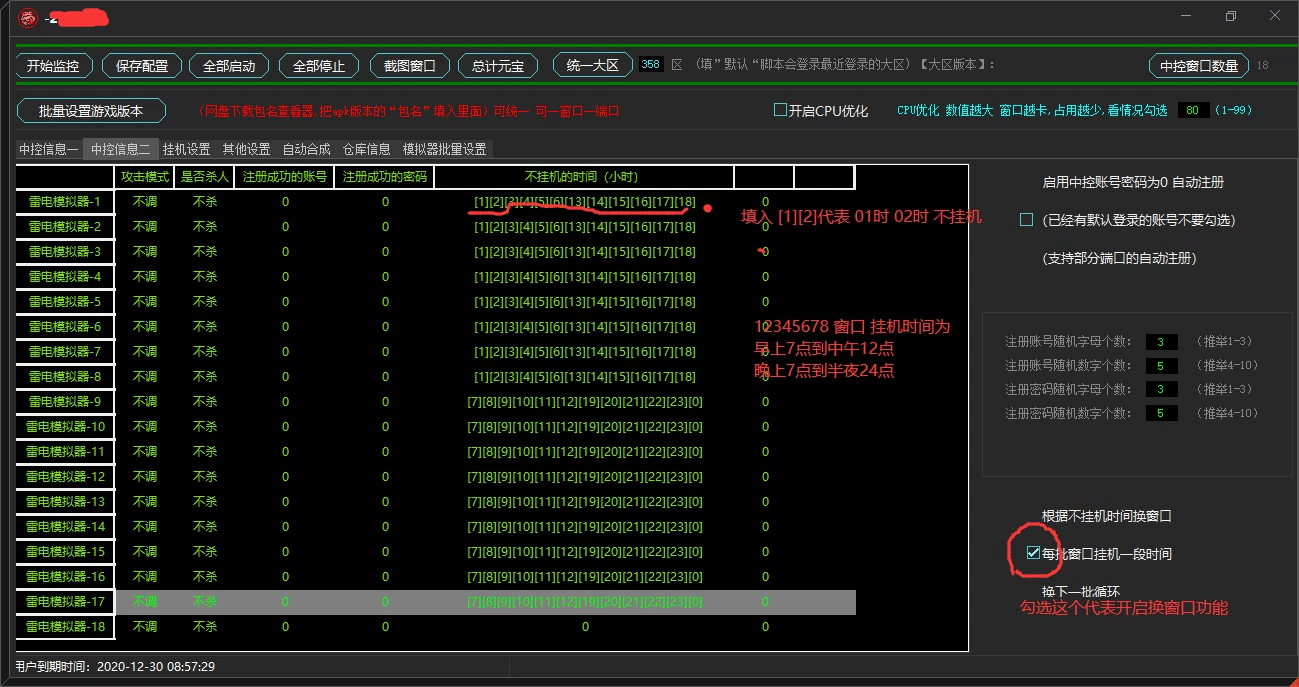
Task: Uncheck 每批窗口挂机一段时间 checkbox
Action: pos(1033,553)
